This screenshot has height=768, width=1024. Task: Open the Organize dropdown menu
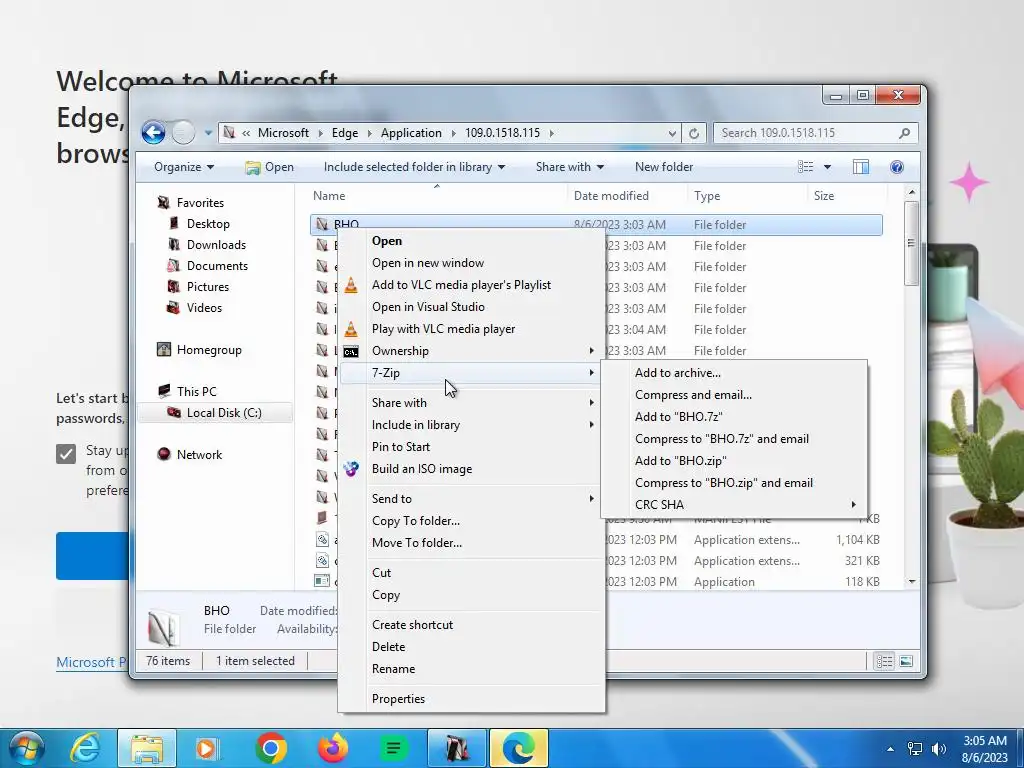point(184,167)
